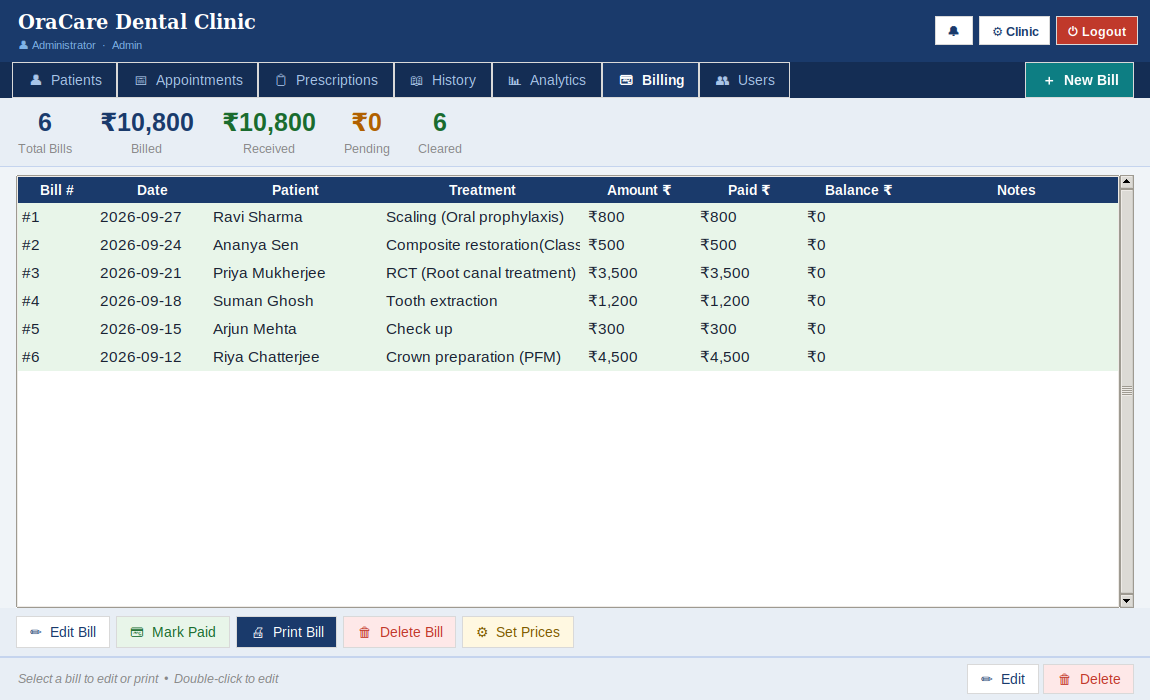Click Scaling (Oral prophylaxis) treatment cell
The width and height of the screenshot is (1150, 700).
click(475, 217)
